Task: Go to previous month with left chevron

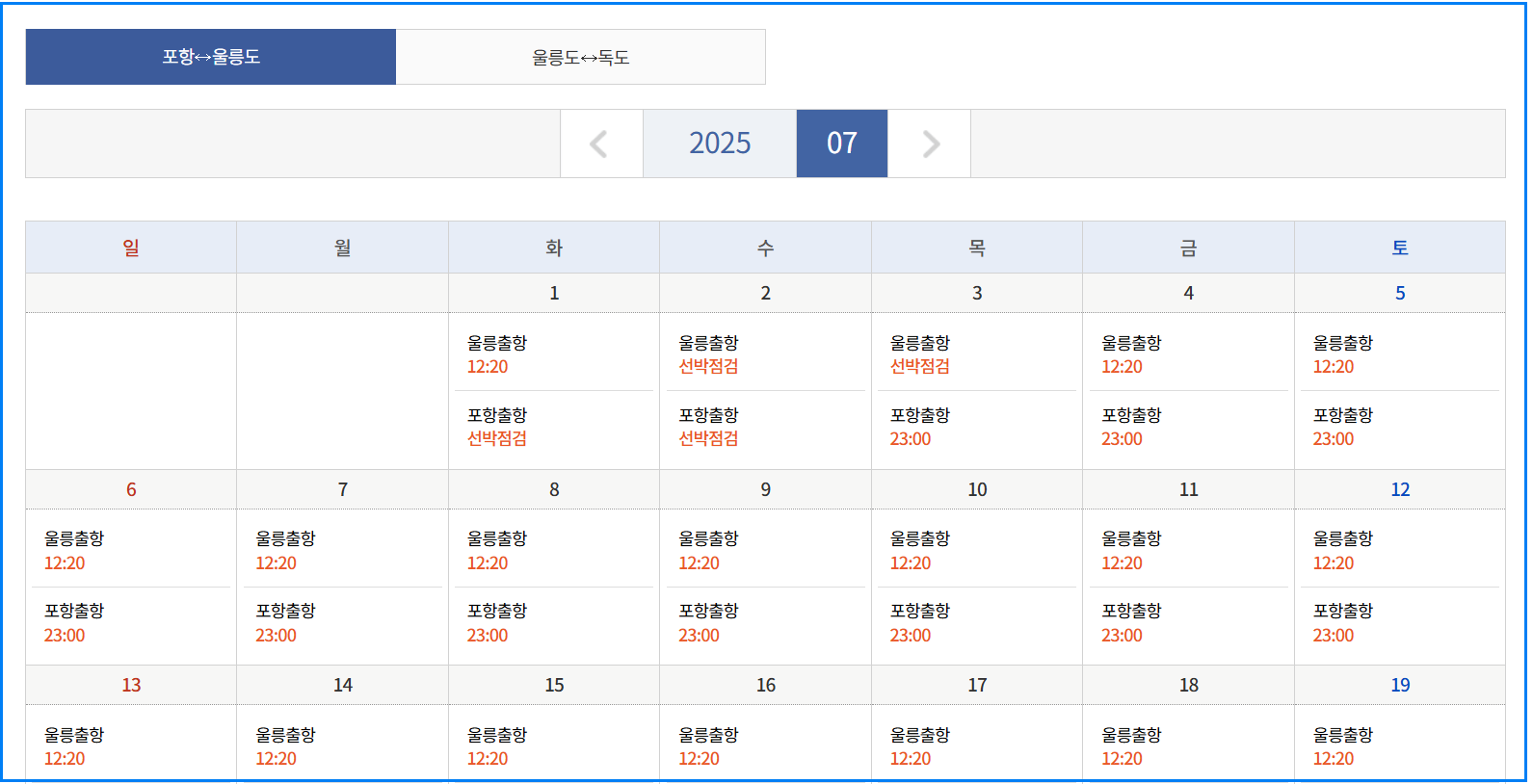Action: click(601, 144)
